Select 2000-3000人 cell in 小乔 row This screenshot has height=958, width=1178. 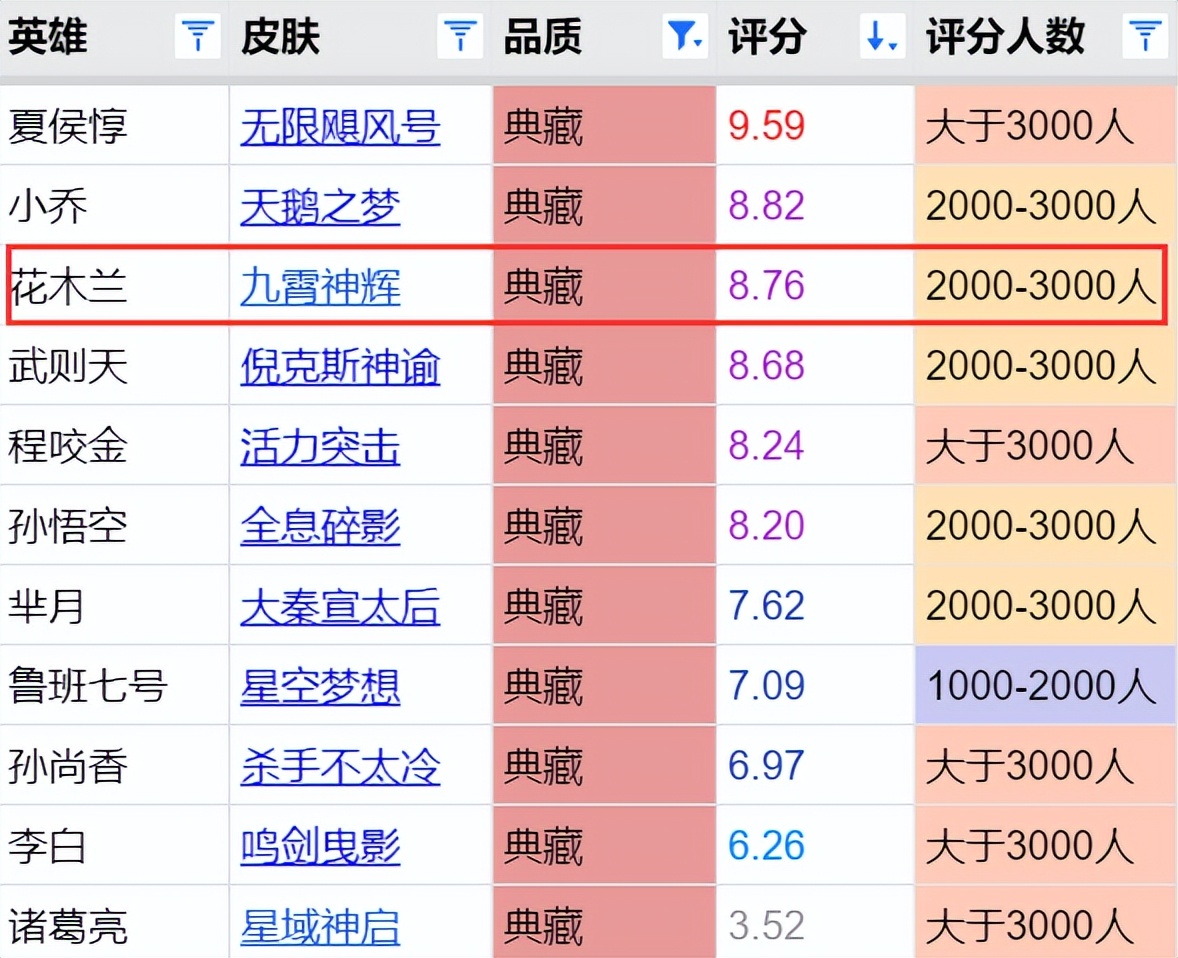[x=1046, y=205]
